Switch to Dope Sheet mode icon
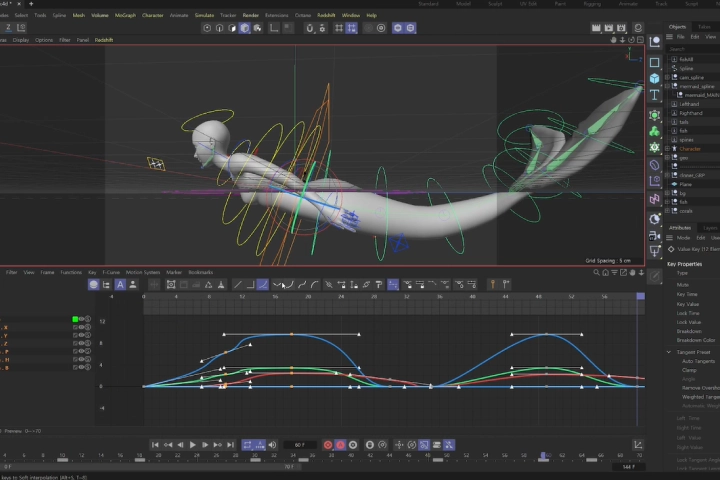 point(94,285)
